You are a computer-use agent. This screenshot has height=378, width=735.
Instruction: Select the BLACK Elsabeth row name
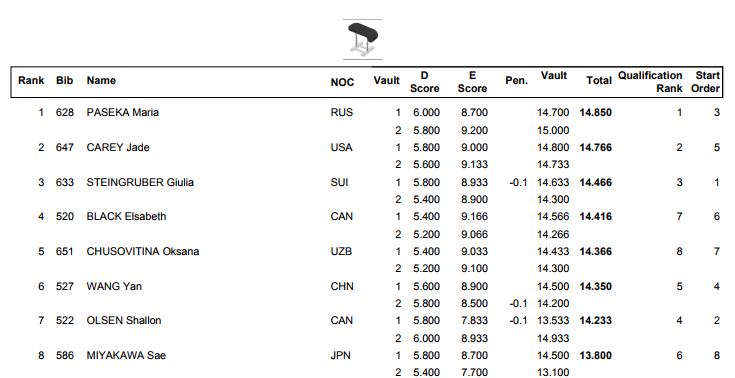(126, 217)
